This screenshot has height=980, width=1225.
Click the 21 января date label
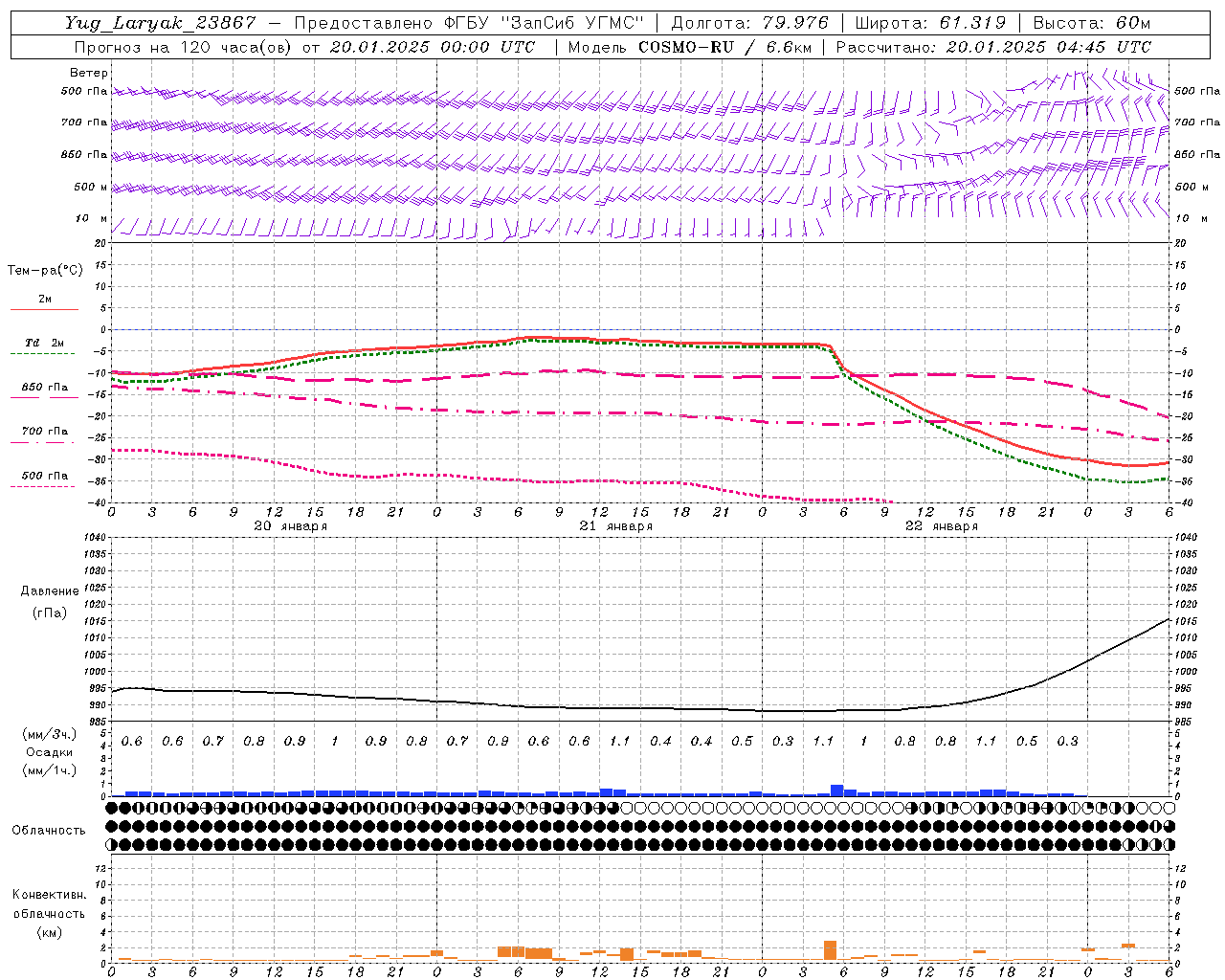pyautogui.click(x=615, y=526)
